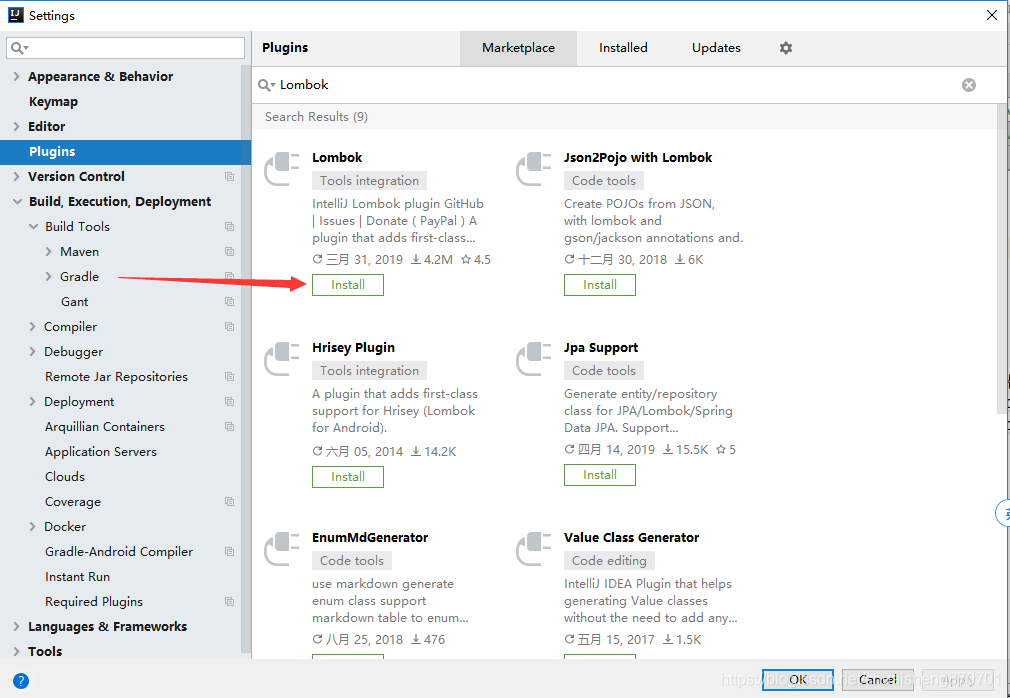Click the Tools integration tag under Lombok

[369, 181]
